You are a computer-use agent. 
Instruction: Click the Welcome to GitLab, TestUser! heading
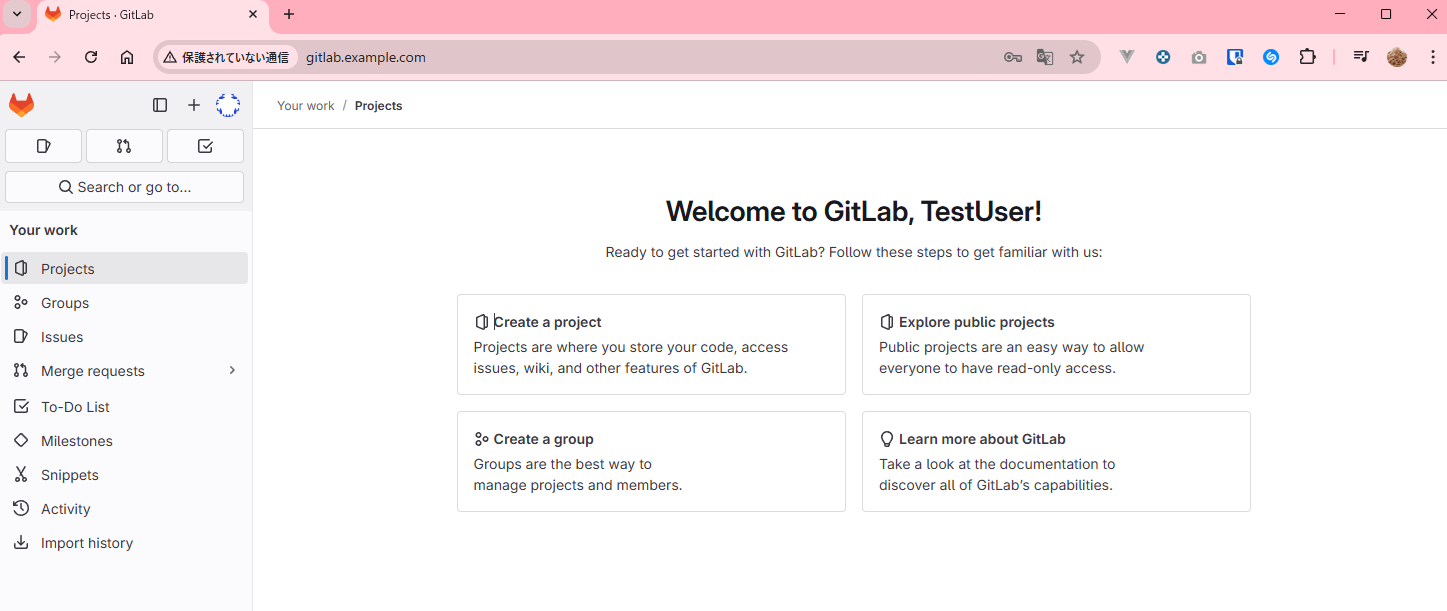point(854,211)
